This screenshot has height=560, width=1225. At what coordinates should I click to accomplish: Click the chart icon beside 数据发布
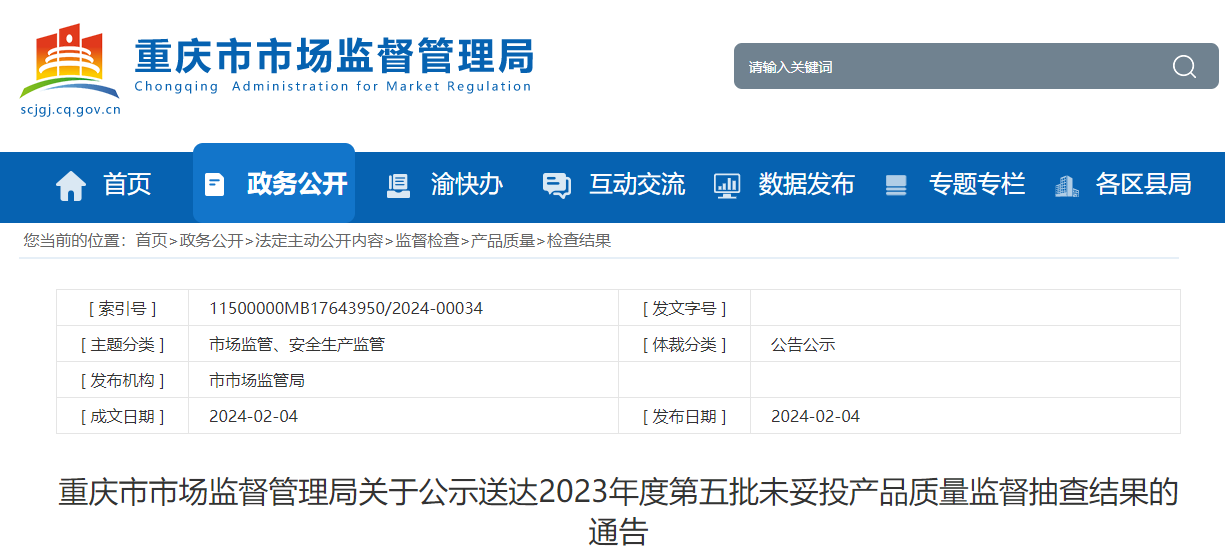[726, 185]
